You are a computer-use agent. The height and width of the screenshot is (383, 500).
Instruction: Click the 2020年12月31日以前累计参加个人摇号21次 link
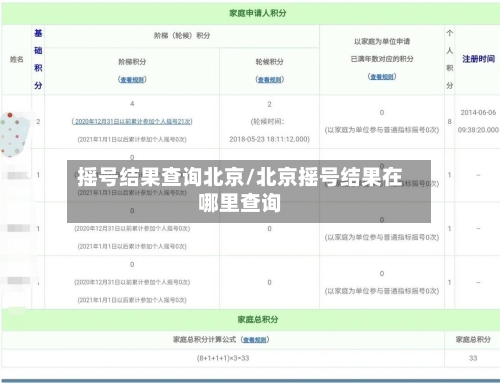(x=132, y=121)
